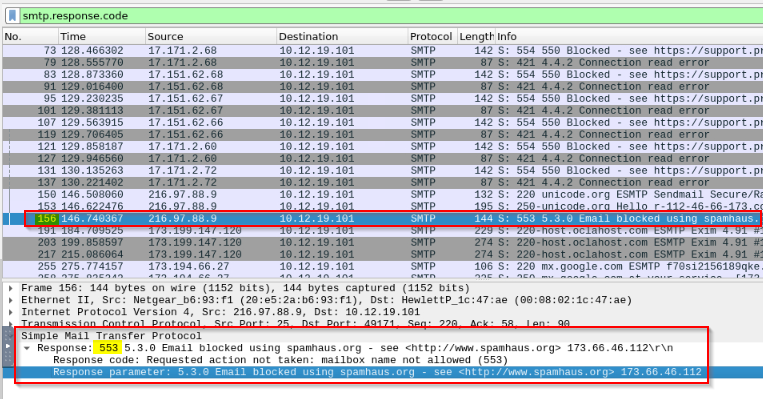Collapse the Response: 553 tree node
The height and width of the screenshot is (399, 763).
tap(27, 348)
